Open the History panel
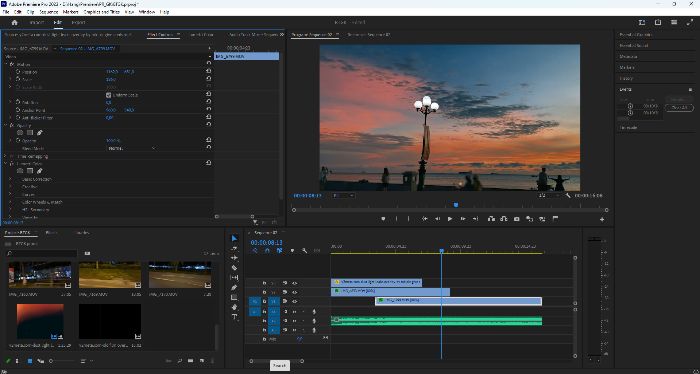The image size is (700, 374). [x=626, y=79]
